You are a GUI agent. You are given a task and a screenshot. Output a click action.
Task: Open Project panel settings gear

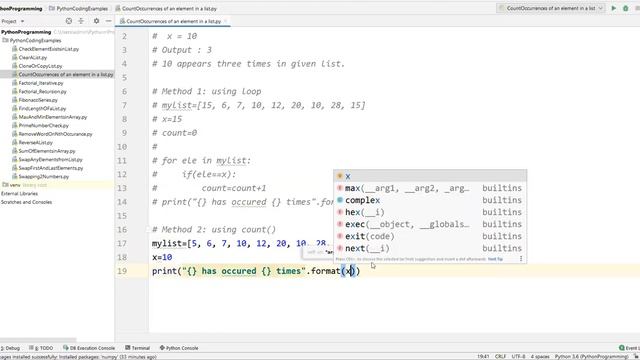pyautogui.click(x=96, y=21)
